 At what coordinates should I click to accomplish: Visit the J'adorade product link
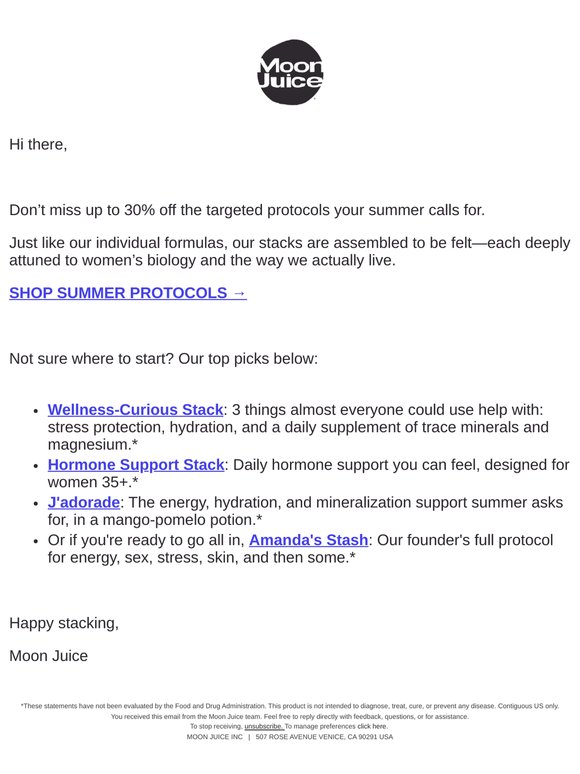point(83,502)
